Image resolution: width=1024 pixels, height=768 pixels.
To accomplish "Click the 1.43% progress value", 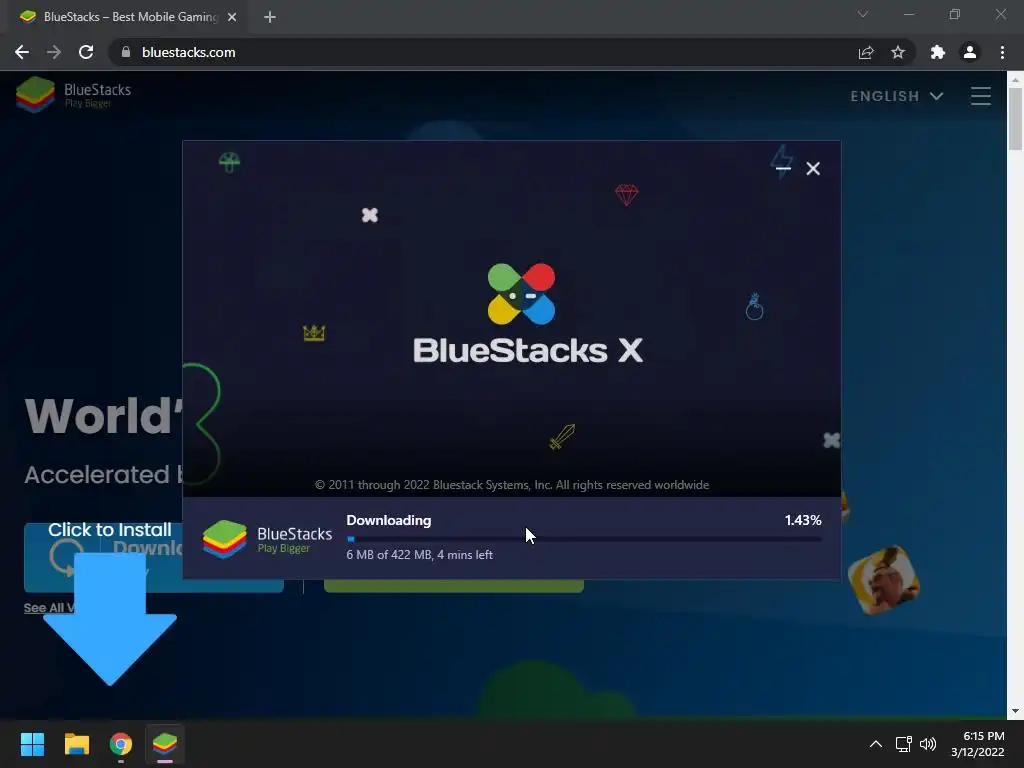I will (x=803, y=520).
